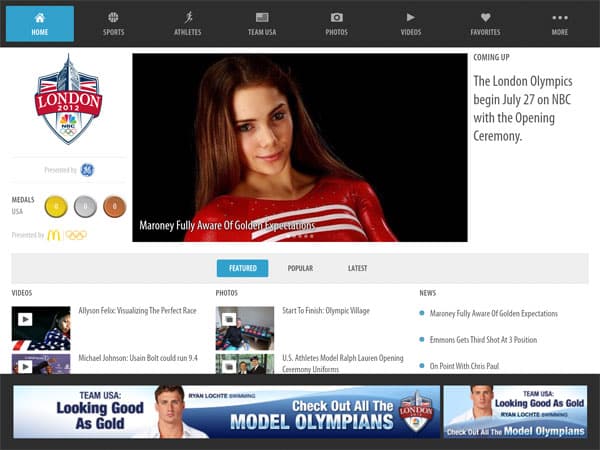Open the Home tab icon
The image size is (600, 450).
(x=40, y=18)
